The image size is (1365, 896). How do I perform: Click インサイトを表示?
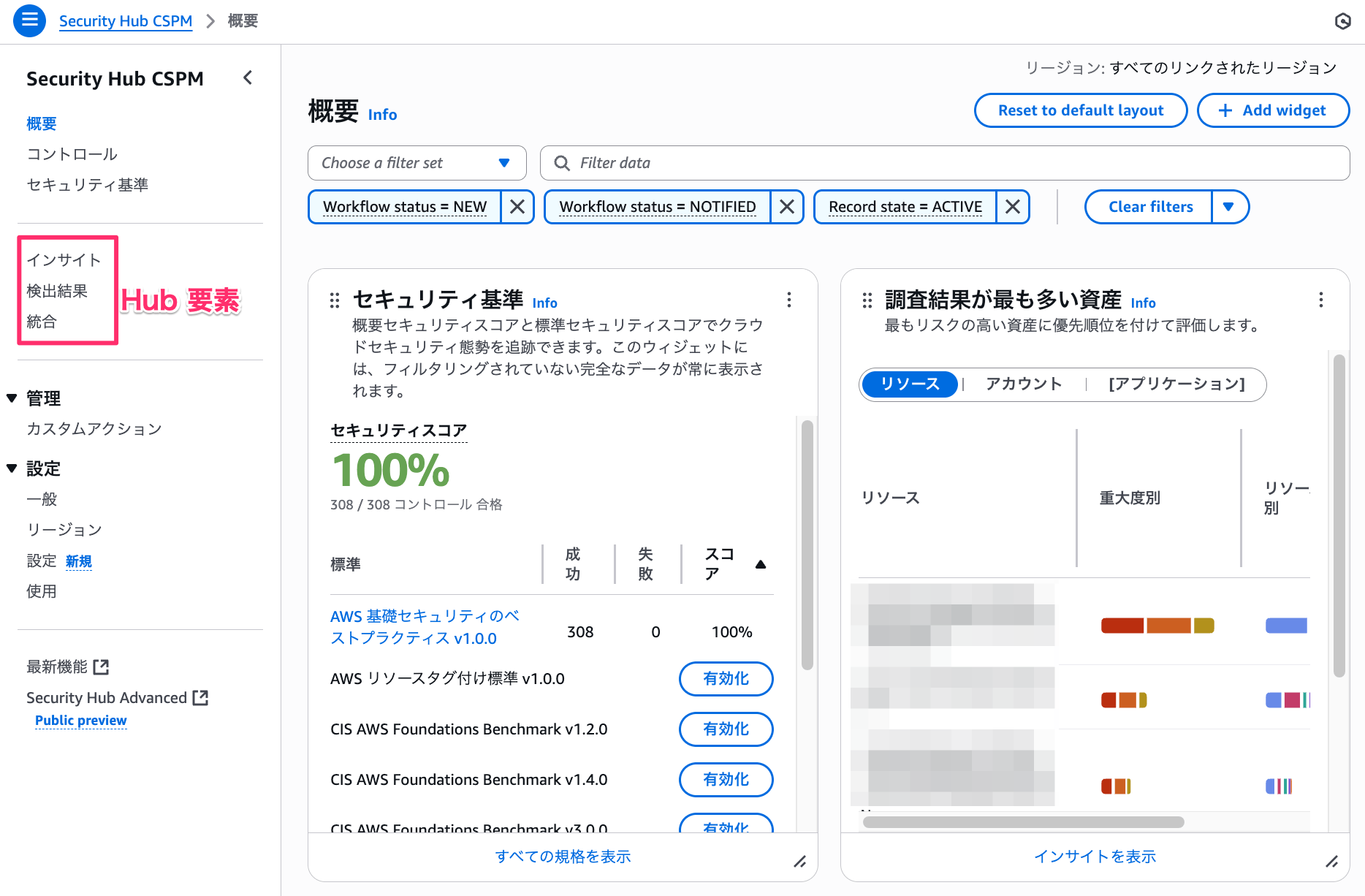(1095, 857)
